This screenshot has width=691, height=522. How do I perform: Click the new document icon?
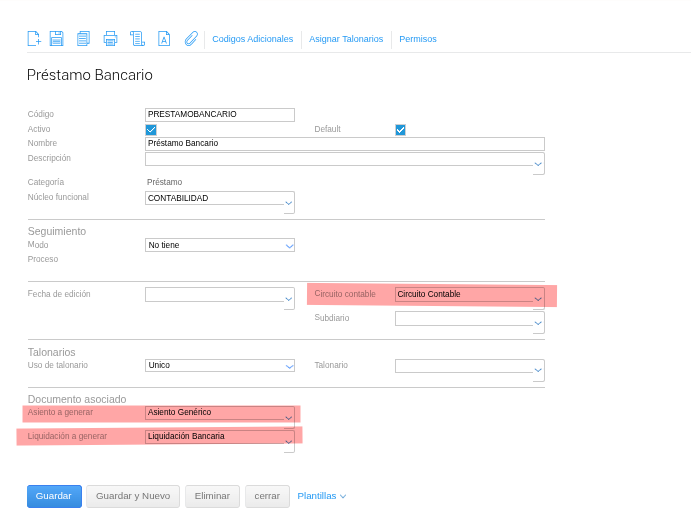34,39
